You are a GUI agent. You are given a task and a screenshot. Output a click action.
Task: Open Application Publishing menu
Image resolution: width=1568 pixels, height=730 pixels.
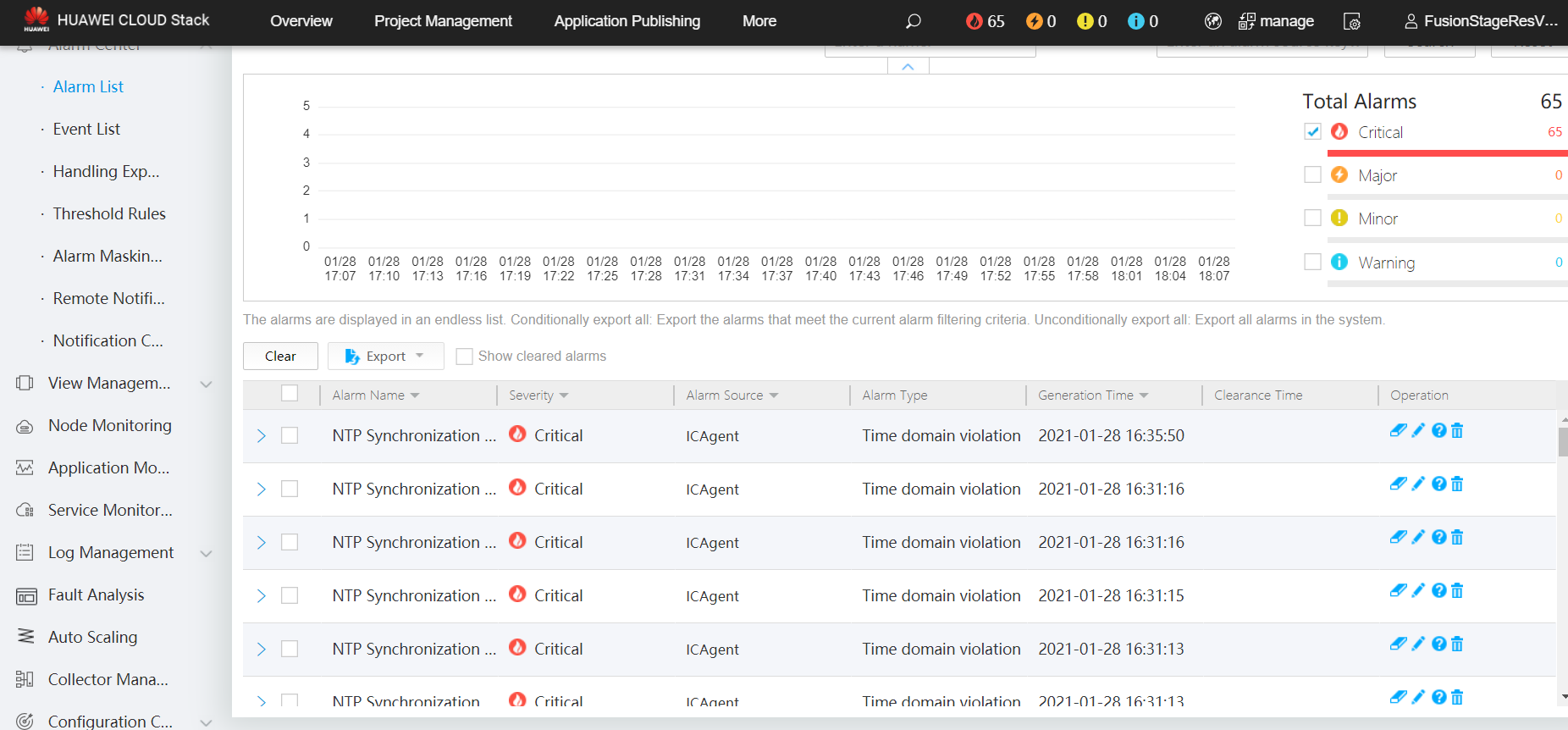627,21
